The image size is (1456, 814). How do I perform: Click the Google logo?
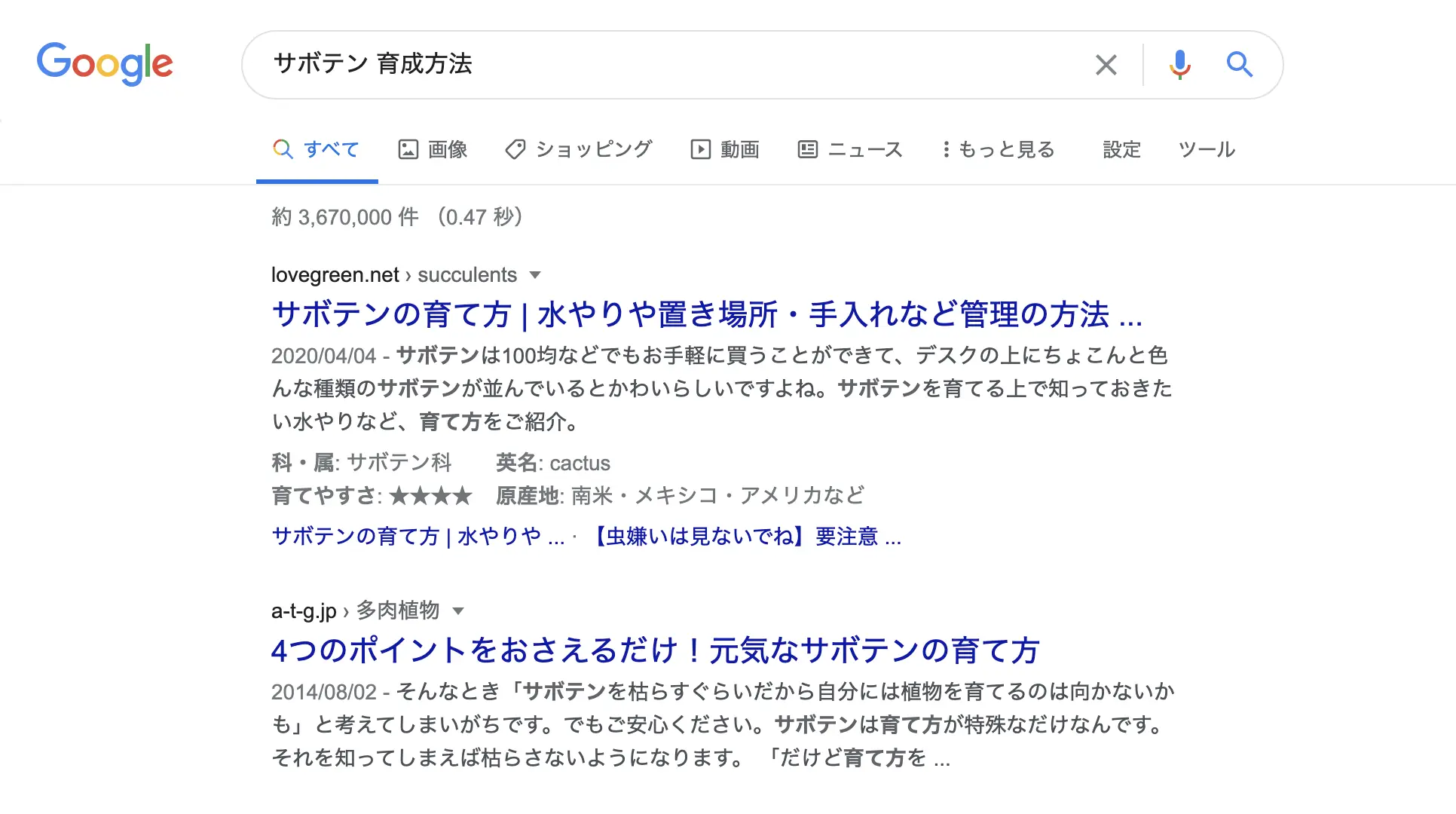[105, 63]
